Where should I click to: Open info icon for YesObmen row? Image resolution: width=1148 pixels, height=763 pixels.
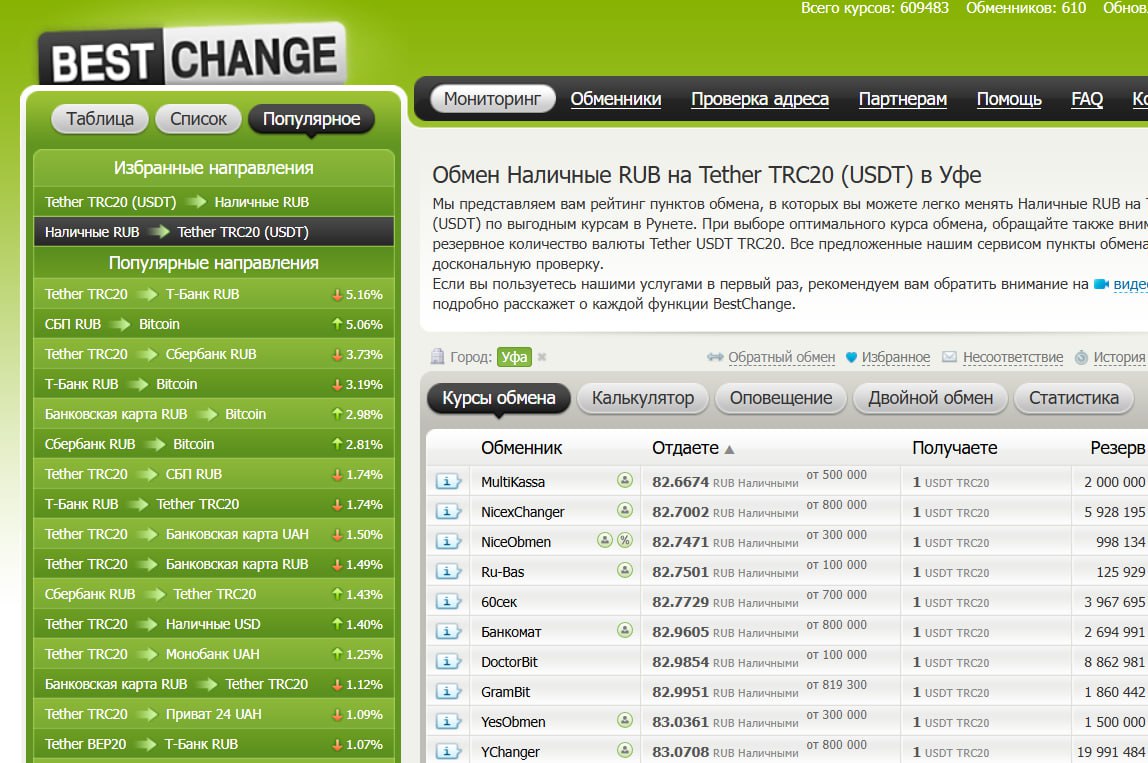point(448,721)
